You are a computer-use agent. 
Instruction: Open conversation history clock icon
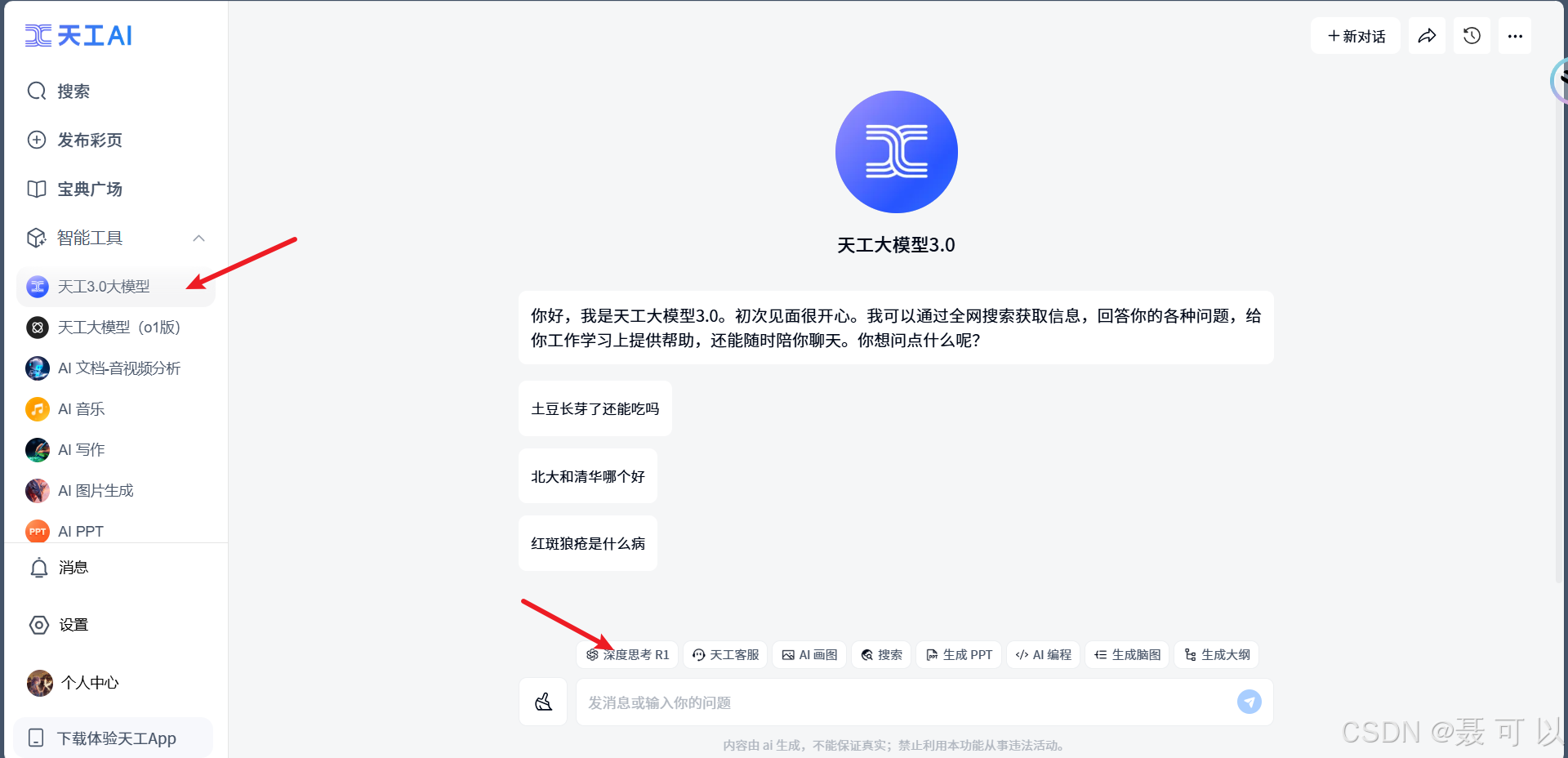1472,36
